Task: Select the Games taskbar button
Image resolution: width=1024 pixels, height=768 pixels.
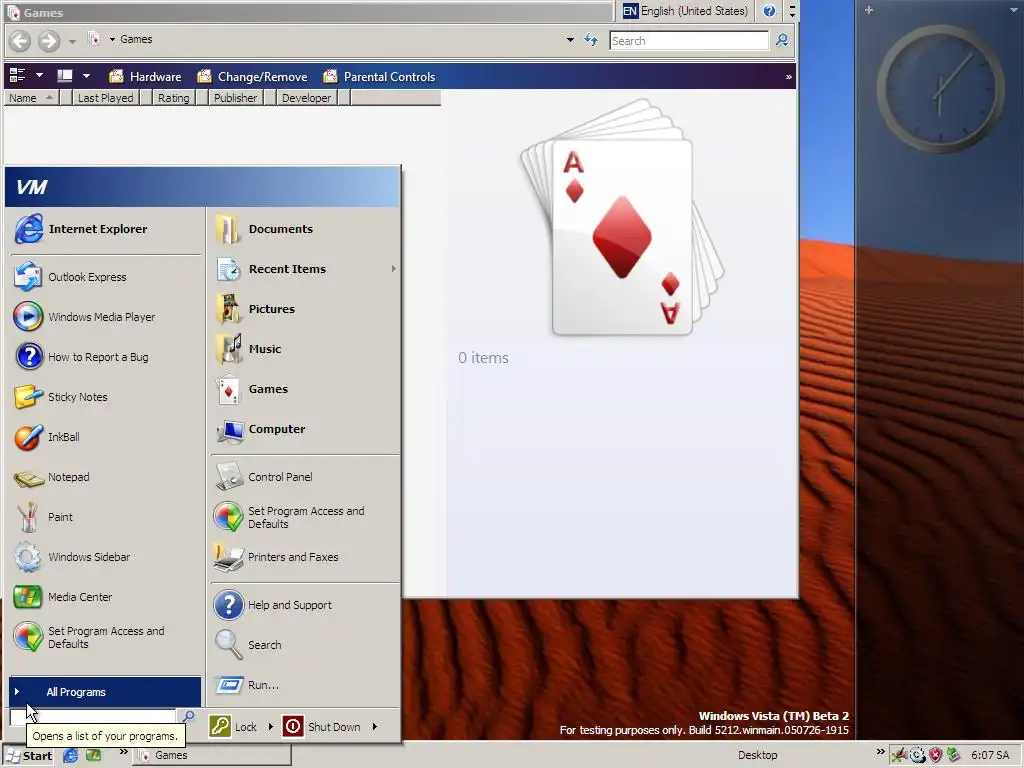Action: pos(213,756)
